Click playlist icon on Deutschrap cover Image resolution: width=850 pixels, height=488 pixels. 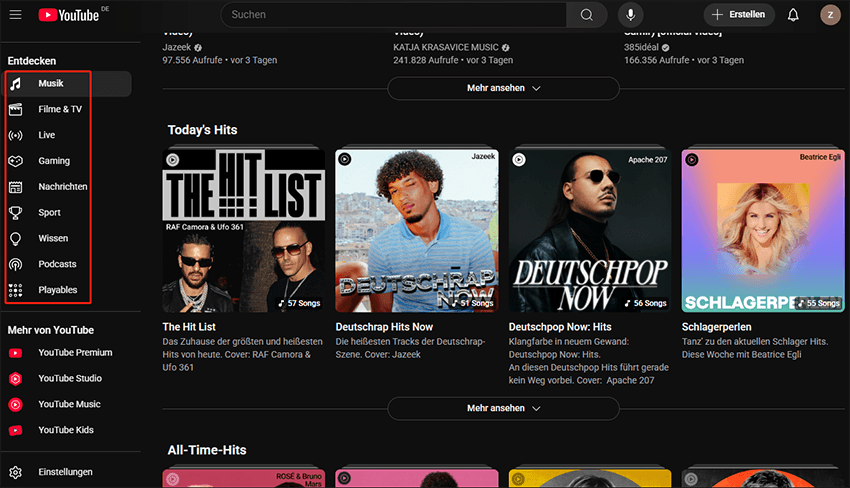[345, 159]
